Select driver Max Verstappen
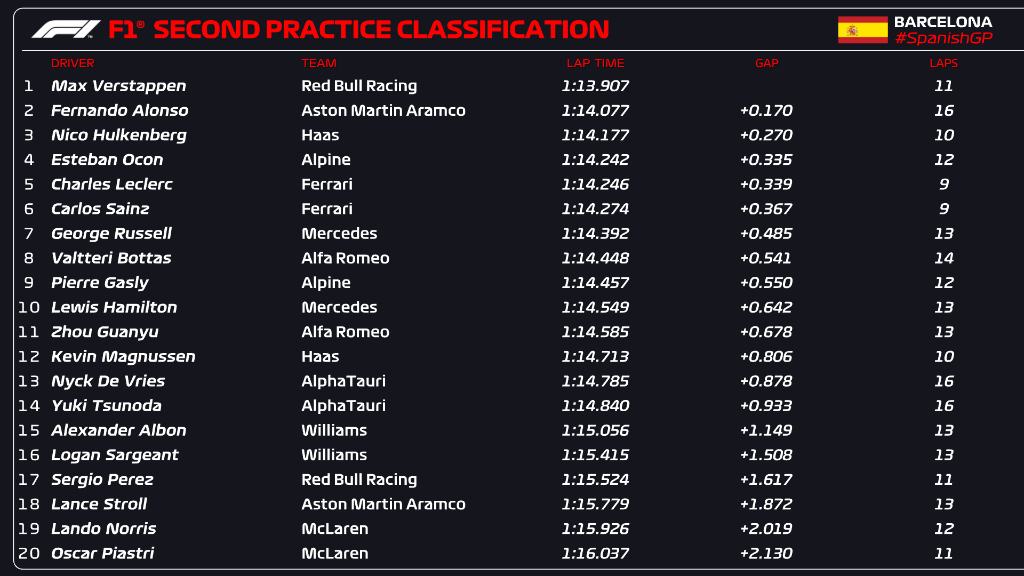This screenshot has height=576, width=1024. (x=118, y=86)
